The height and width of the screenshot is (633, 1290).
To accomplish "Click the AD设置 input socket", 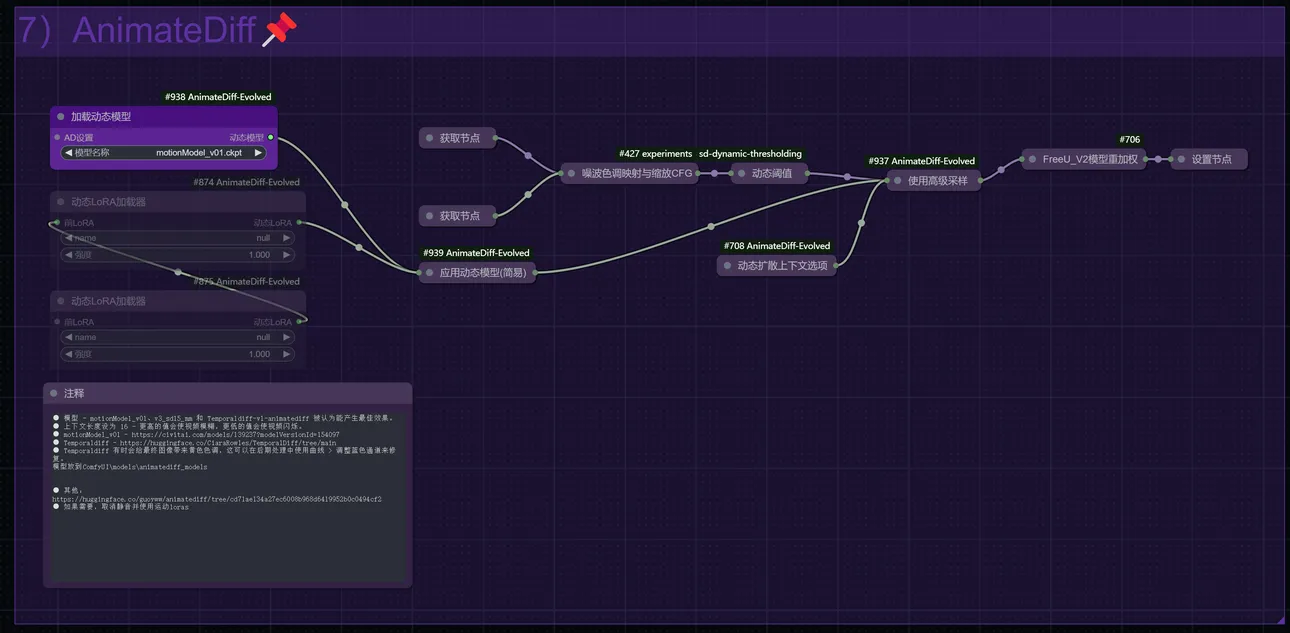I will (x=57, y=137).
